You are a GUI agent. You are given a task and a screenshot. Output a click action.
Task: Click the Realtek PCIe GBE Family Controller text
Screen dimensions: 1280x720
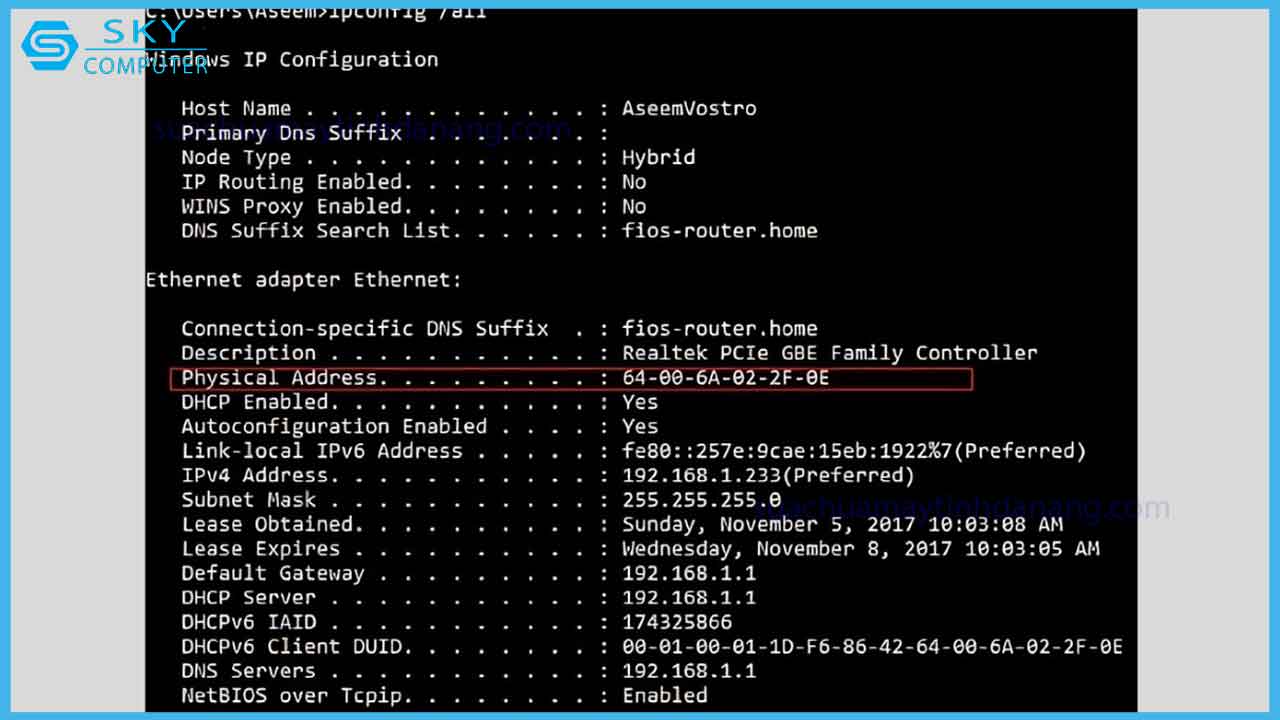click(x=829, y=353)
